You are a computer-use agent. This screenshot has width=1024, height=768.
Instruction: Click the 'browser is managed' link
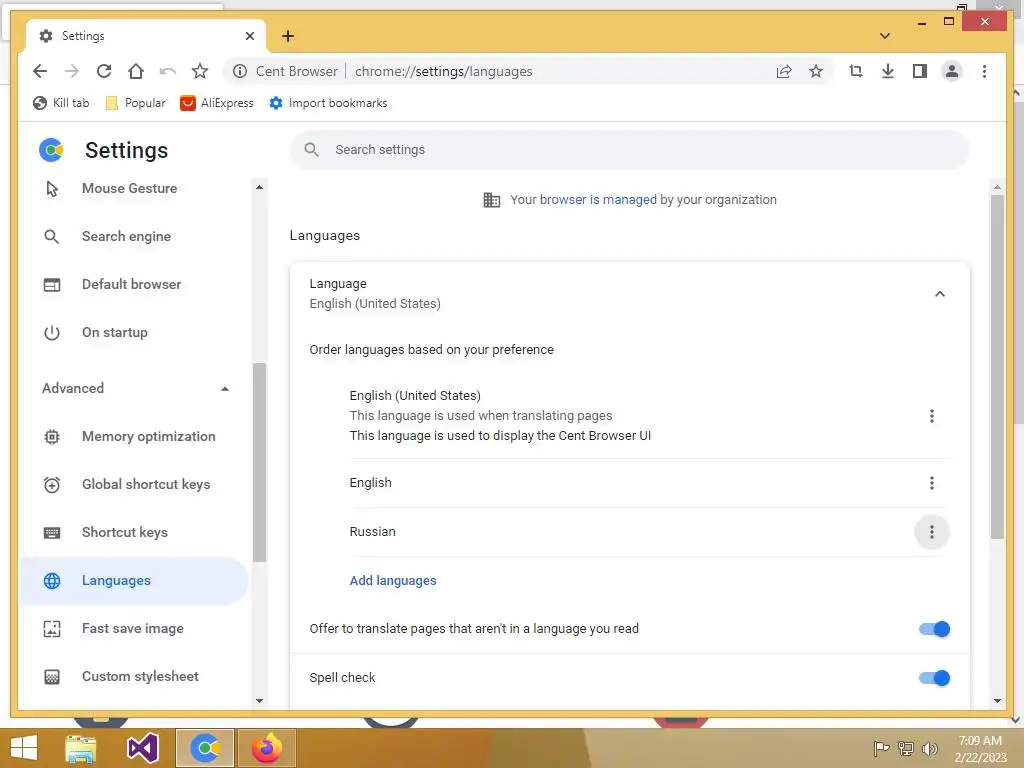tap(598, 200)
